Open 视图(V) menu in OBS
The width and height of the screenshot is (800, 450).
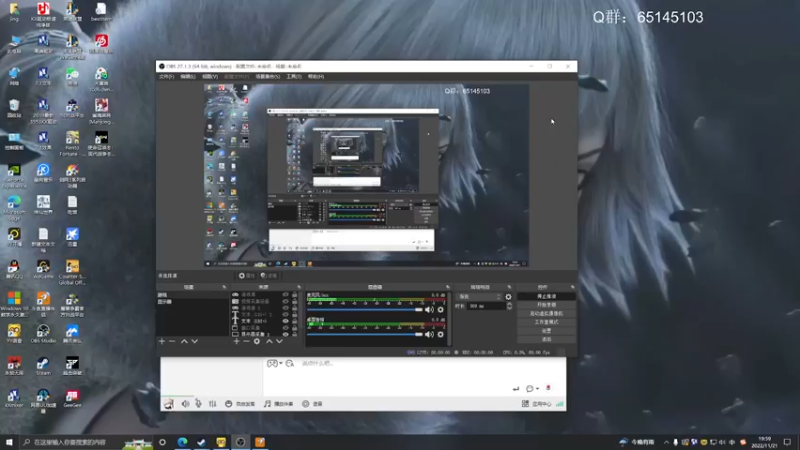point(210,77)
